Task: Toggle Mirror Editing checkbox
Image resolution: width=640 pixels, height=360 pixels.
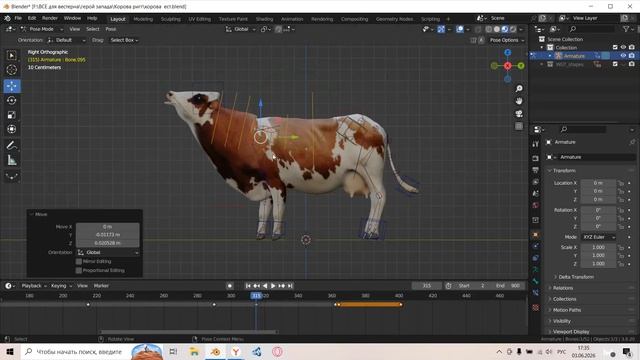Action: pyautogui.click(x=79, y=261)
